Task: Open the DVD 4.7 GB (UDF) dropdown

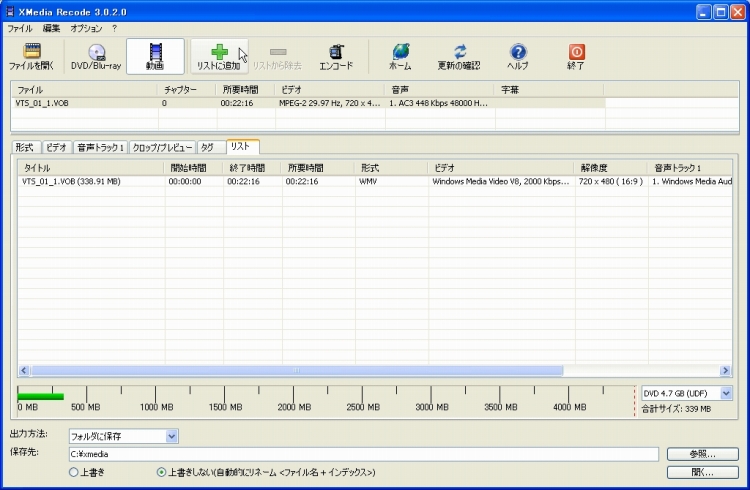Action: pyautogui.click(x=686, y=393)
